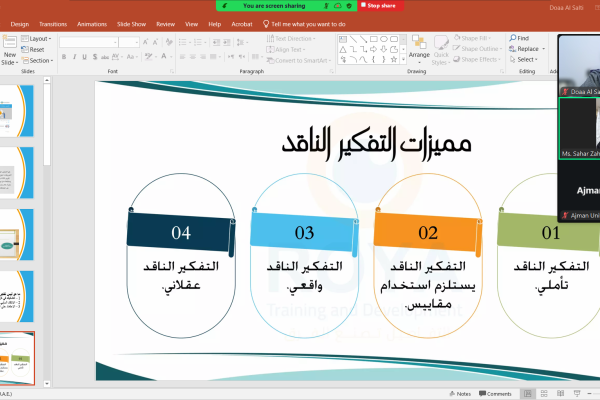The image size is (600, 400).
Task: Toggle Center paragraph alignment
Action: 193,57
